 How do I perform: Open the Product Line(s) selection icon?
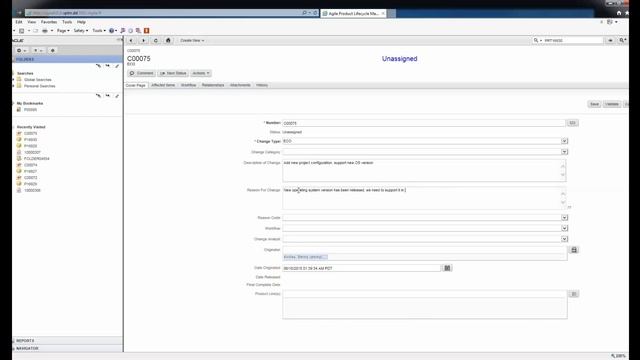pyautogui.click(x=573, y=294)
